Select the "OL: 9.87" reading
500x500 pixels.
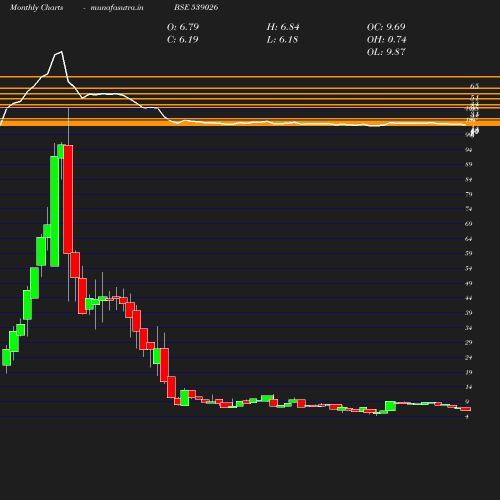coord(386,52)
